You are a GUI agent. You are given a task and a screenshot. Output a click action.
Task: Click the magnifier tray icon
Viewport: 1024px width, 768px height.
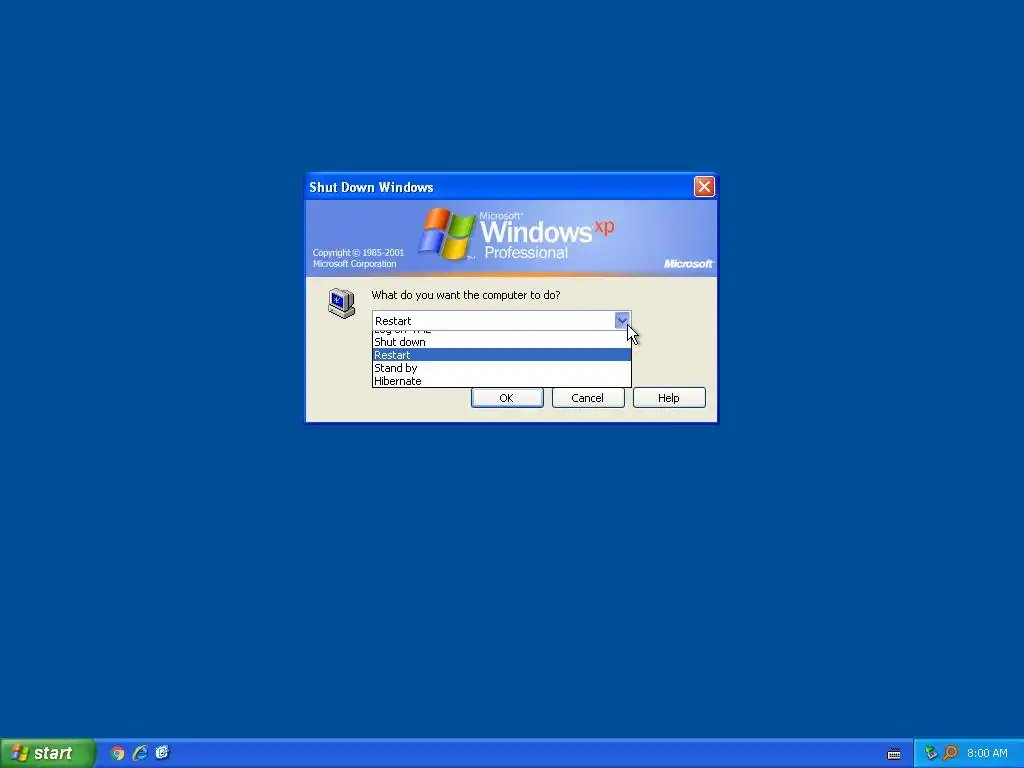point(950,753)
